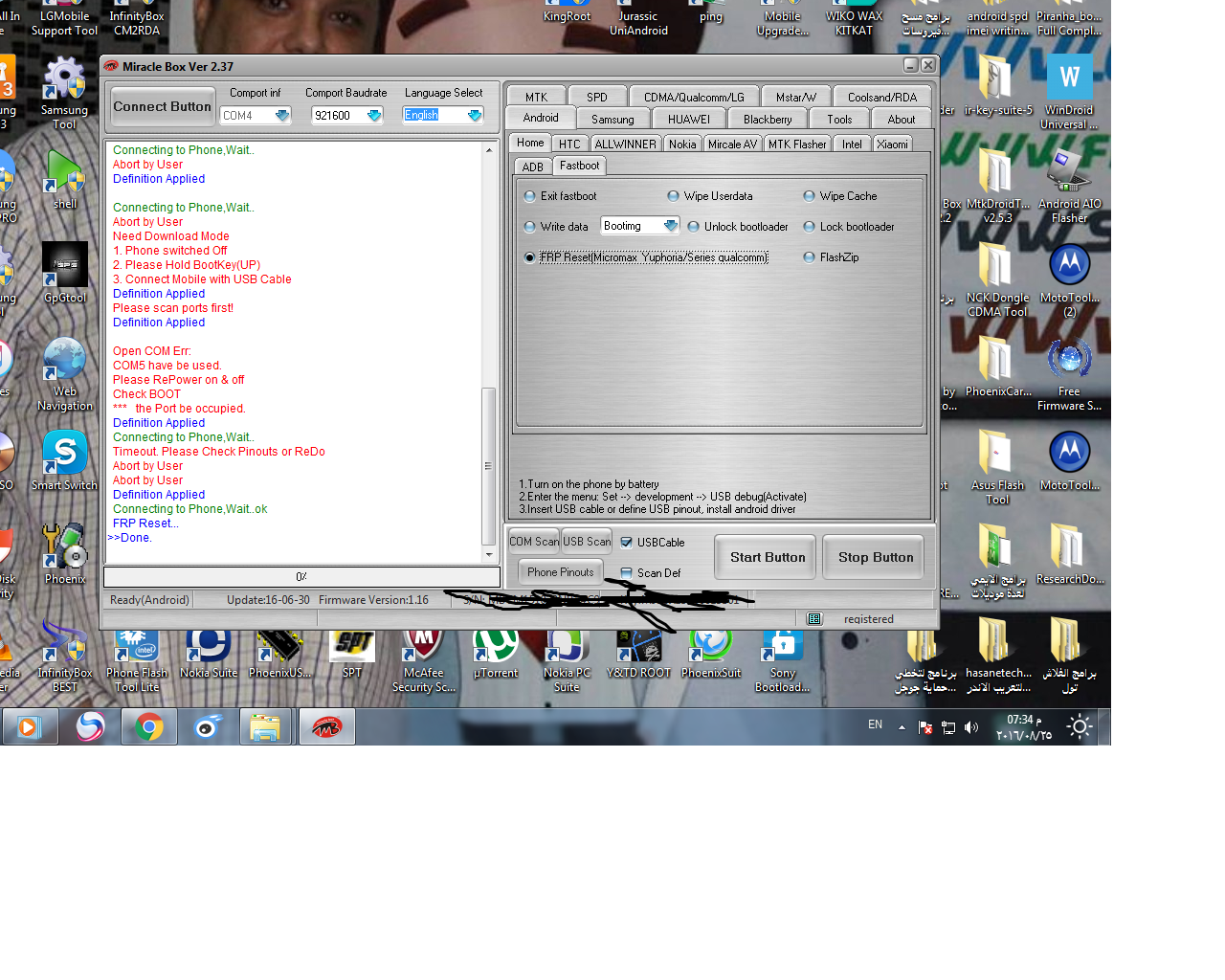Select Wipe Userdata radio option
Screen dimensions: 1225x980
click(x=710, y=196)
